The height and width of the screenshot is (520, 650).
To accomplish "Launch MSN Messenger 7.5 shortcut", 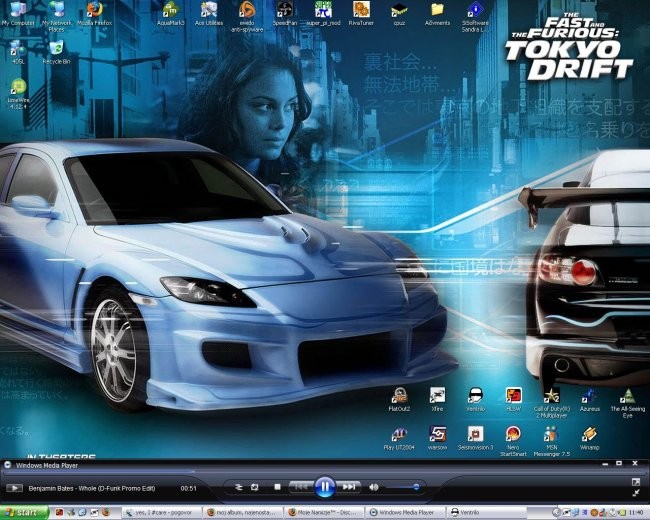I will click(552, 441).
